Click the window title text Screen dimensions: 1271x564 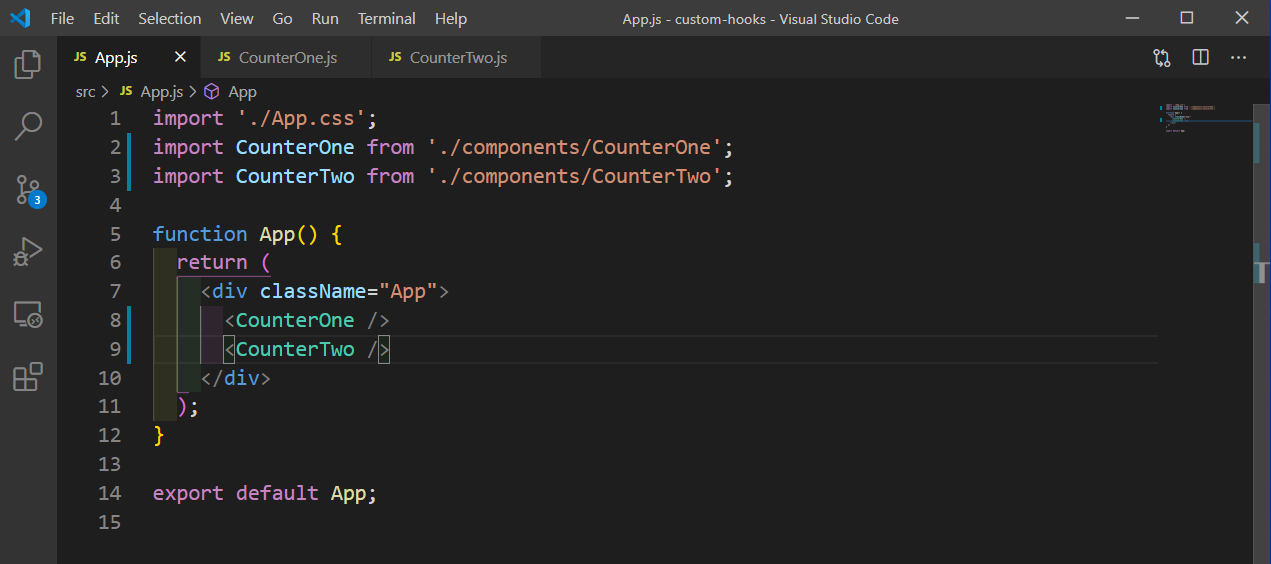(x=762, y=18)
